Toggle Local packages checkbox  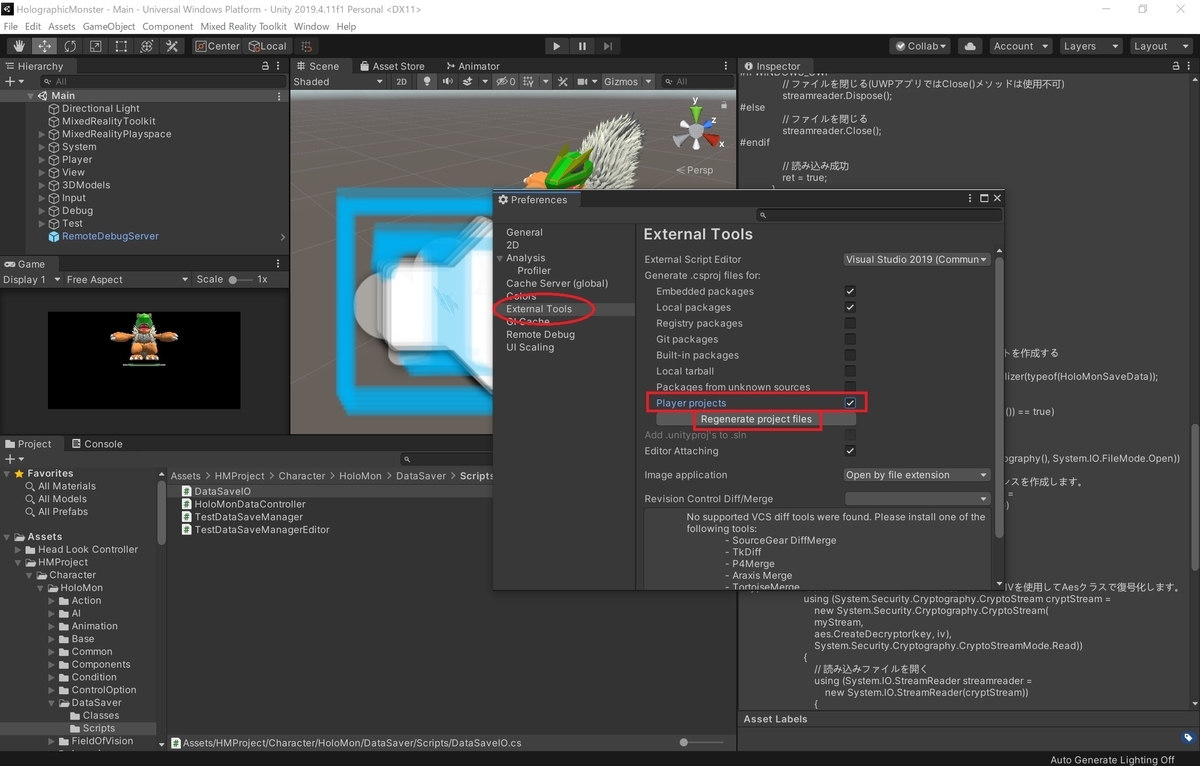point(850,307)
